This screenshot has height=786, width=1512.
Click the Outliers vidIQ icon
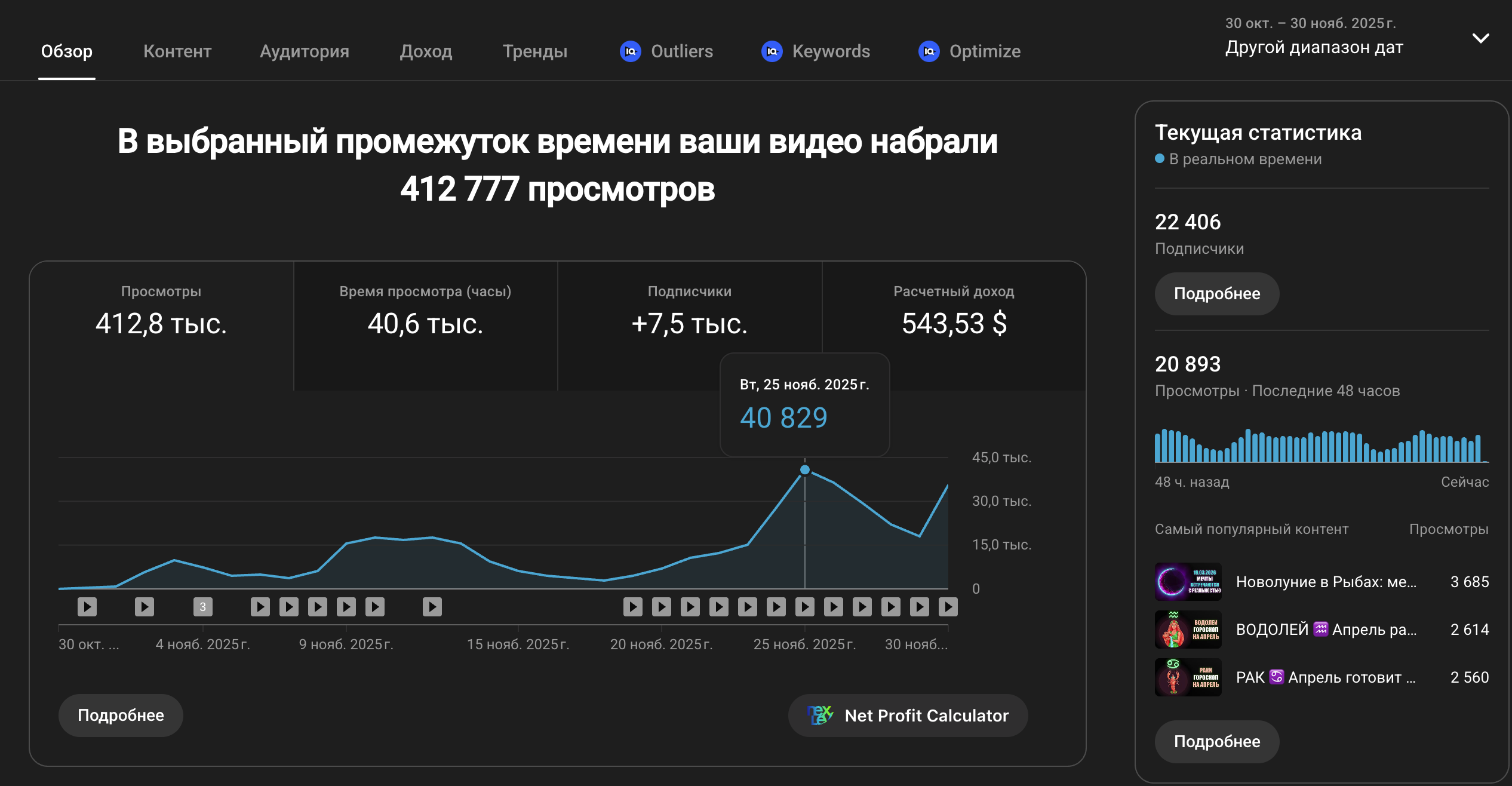point(630,51)
